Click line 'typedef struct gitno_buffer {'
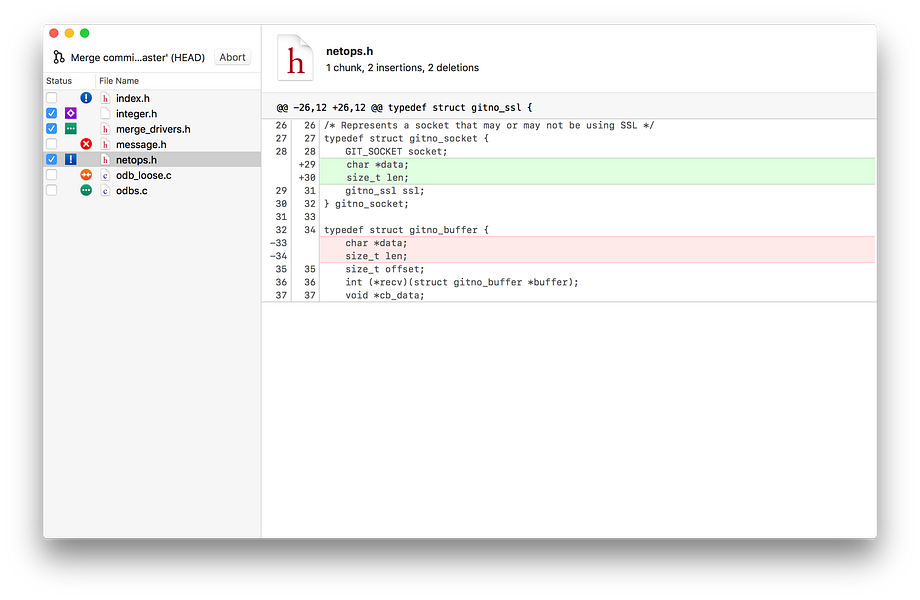This screenshot has width=920, height=600. tap(406, 230)
